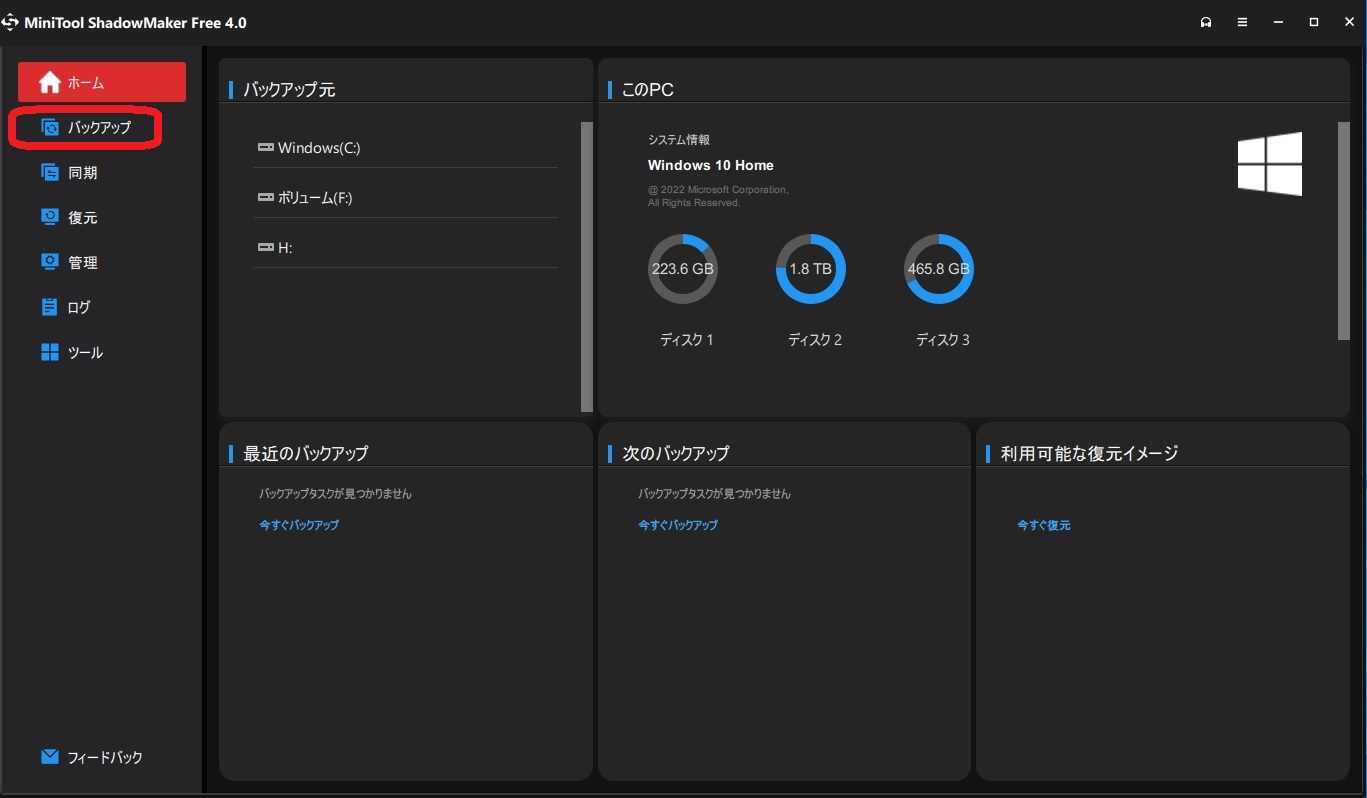The height and width of the screenshot is (798, 1367).
Task: Open the headset support icon
Action: pos(1206,22)
